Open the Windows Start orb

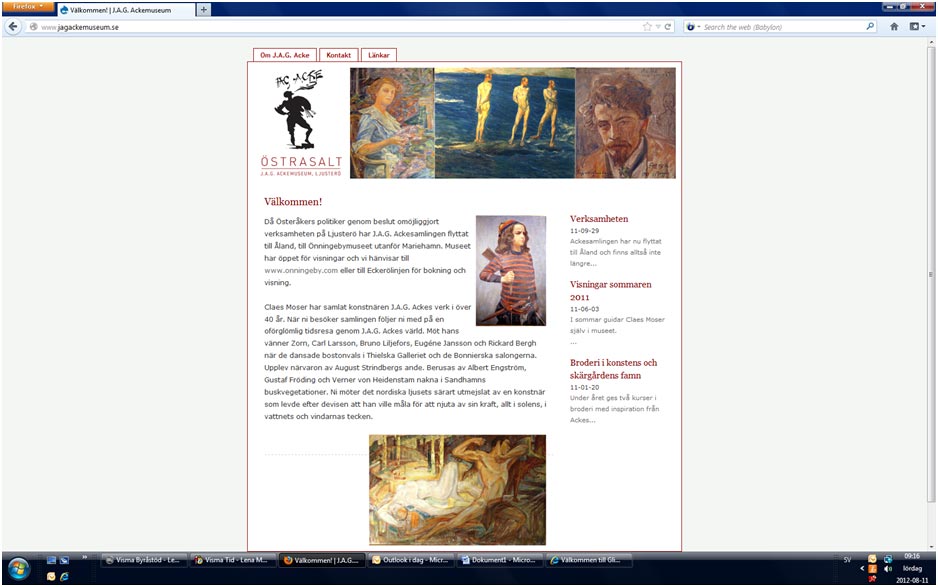coord(19,568)
